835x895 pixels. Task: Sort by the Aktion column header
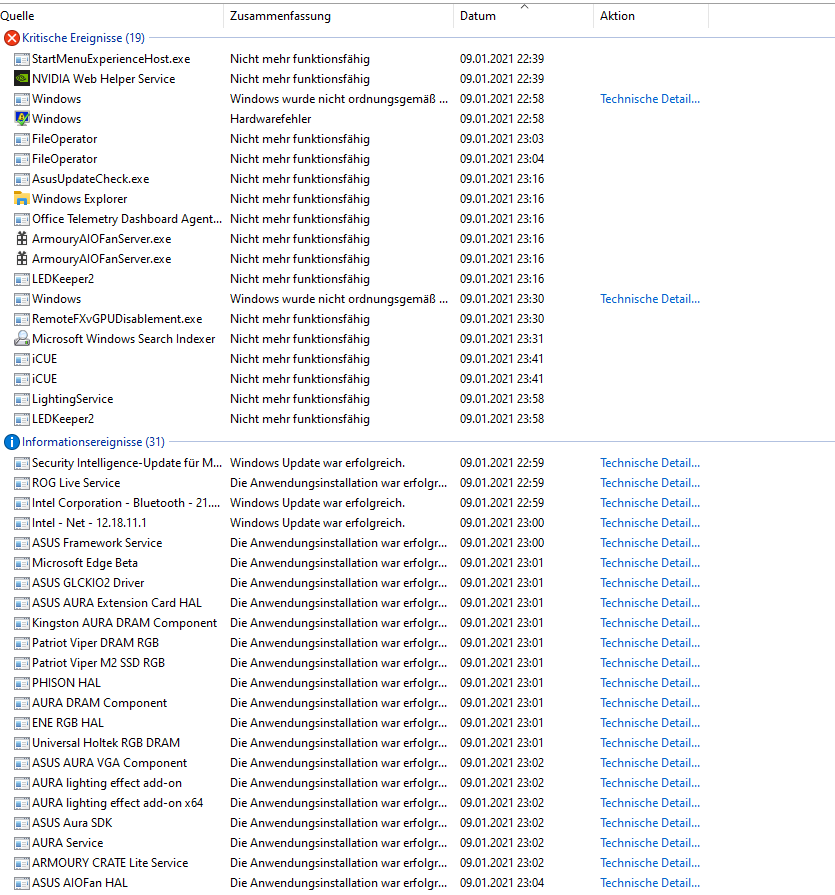point(651,16)
